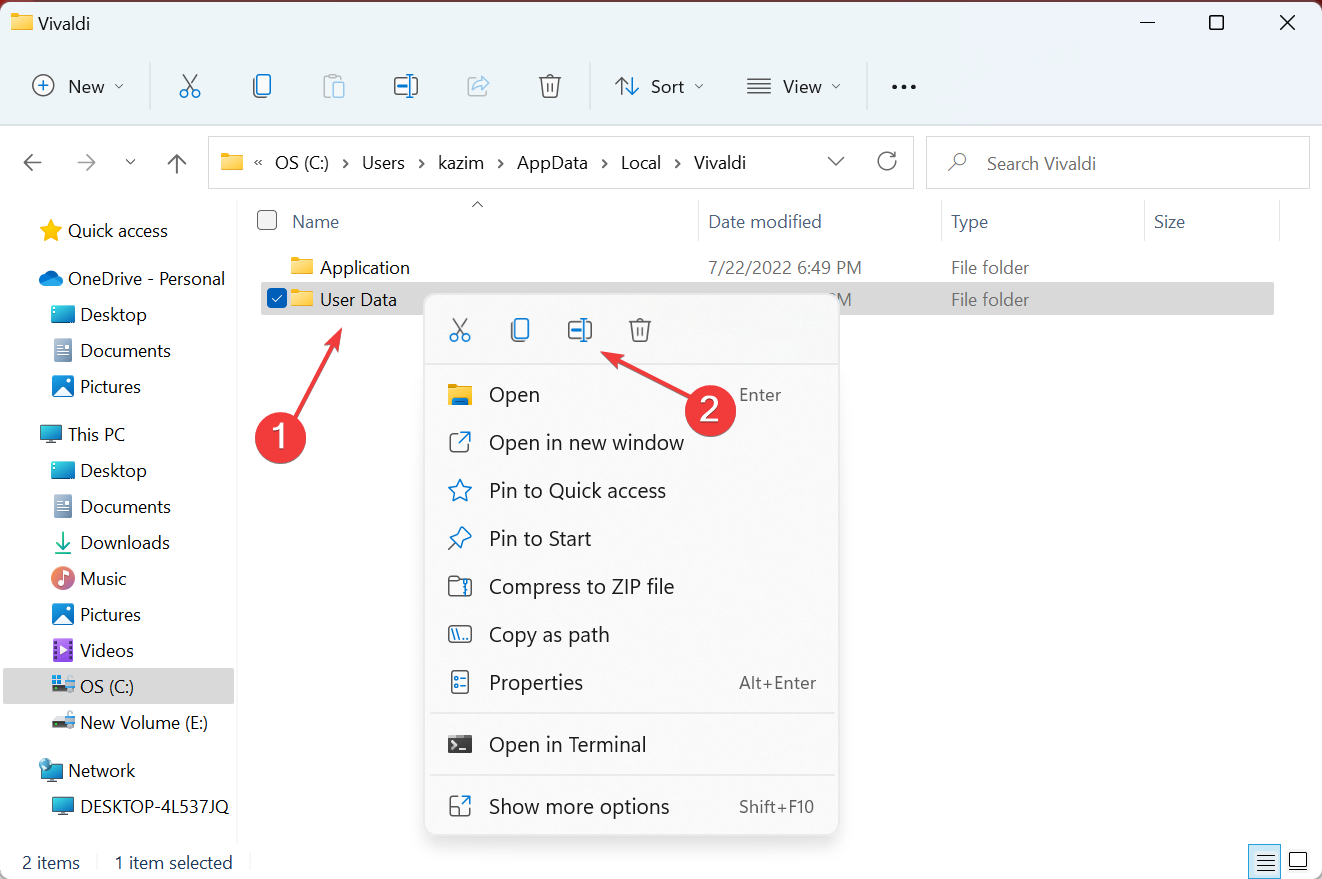1322x879 pixels.
Task: Cut using the context menu scissors icon
Action: pyautogui.click(x=460, y=330)
